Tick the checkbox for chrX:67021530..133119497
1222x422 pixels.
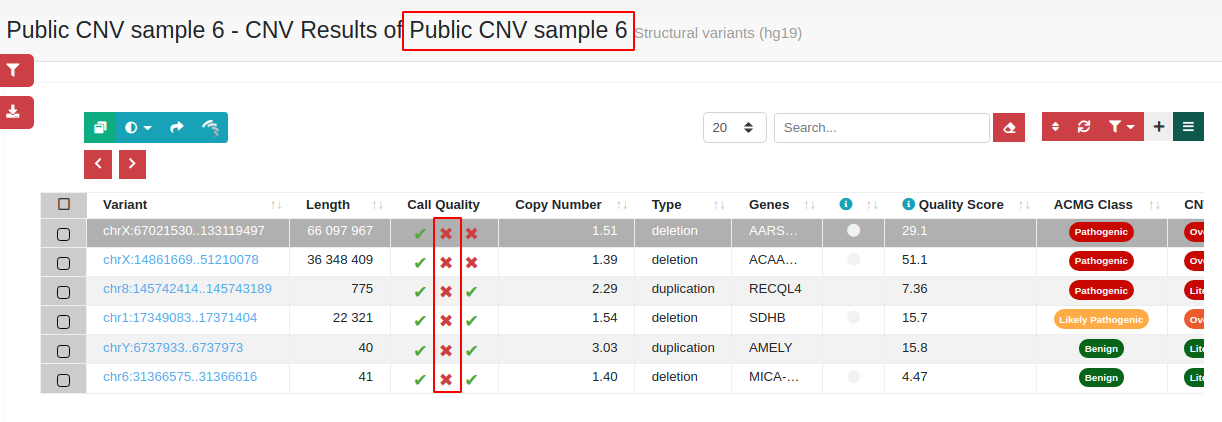63,234
